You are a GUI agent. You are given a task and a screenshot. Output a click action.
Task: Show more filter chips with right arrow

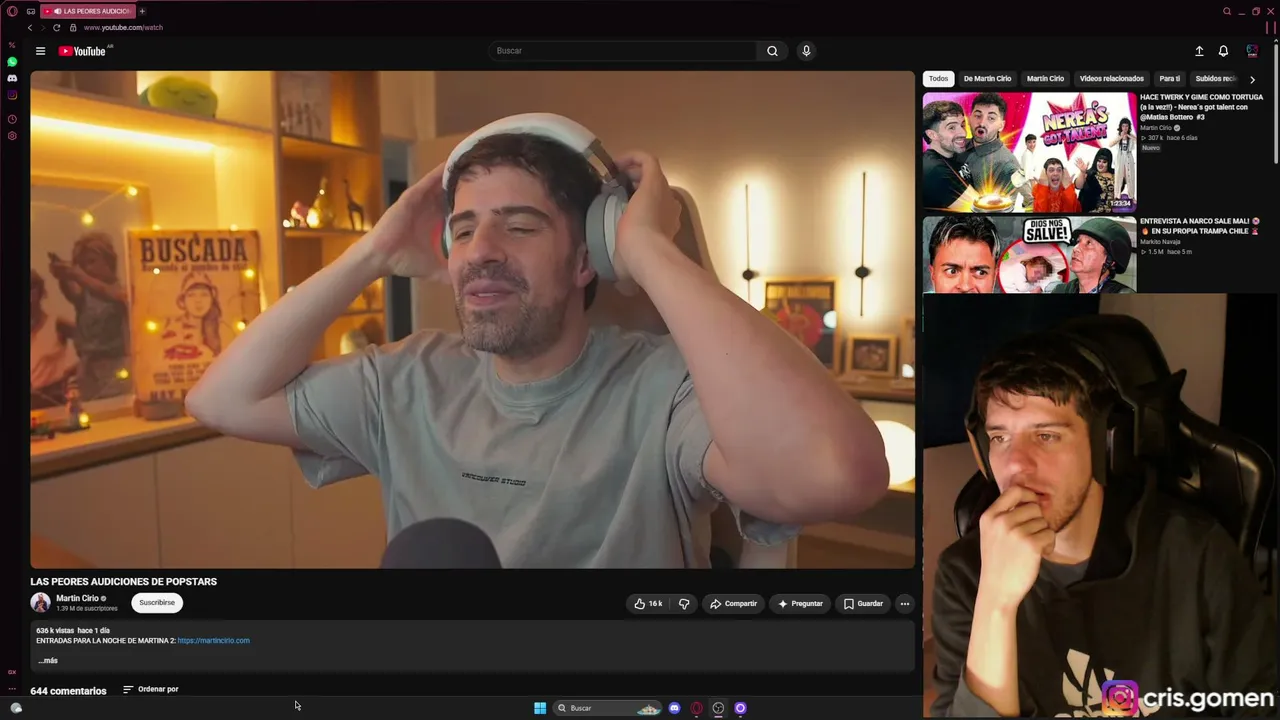(1252, 79)
